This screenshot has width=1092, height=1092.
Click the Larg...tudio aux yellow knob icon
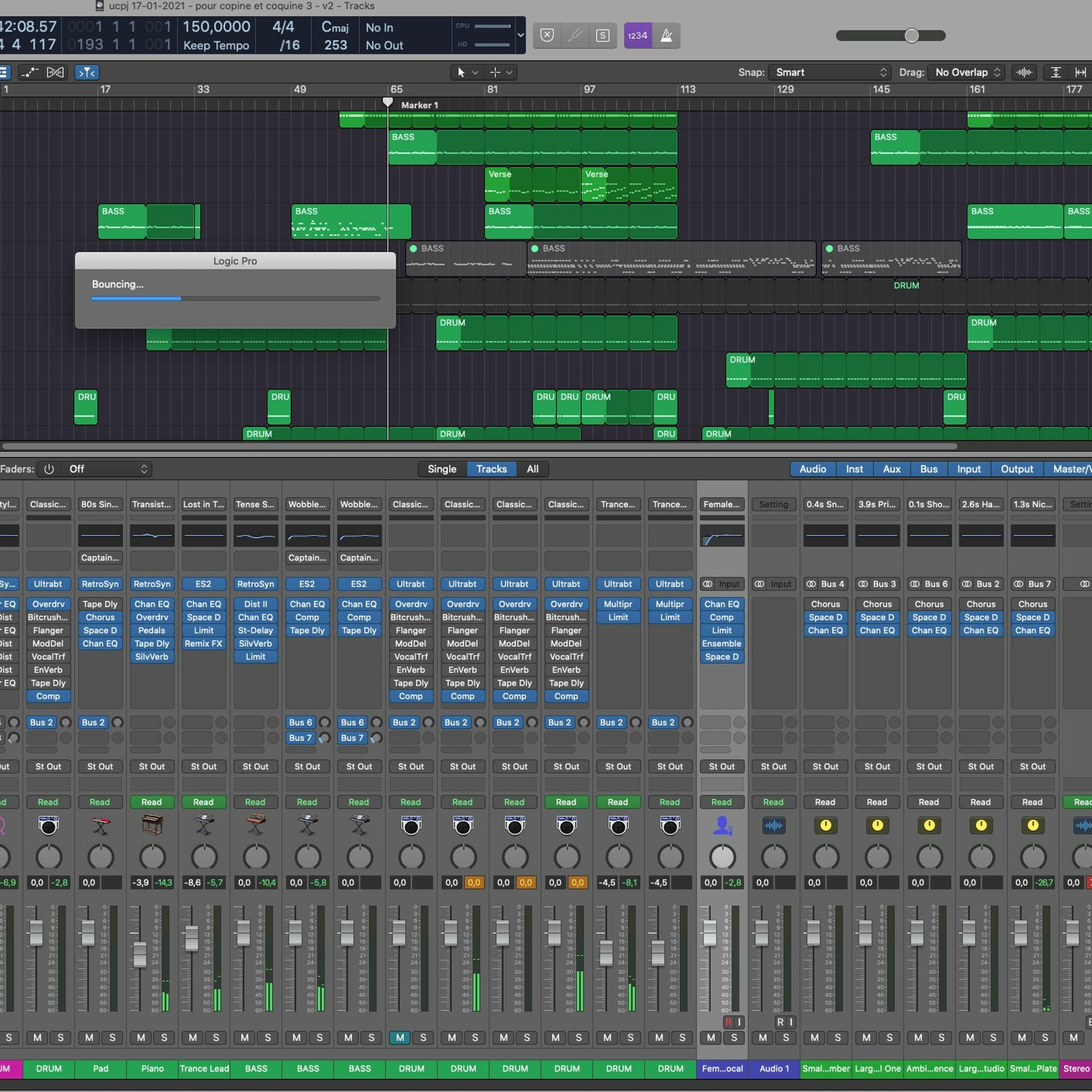coord(981,826)
